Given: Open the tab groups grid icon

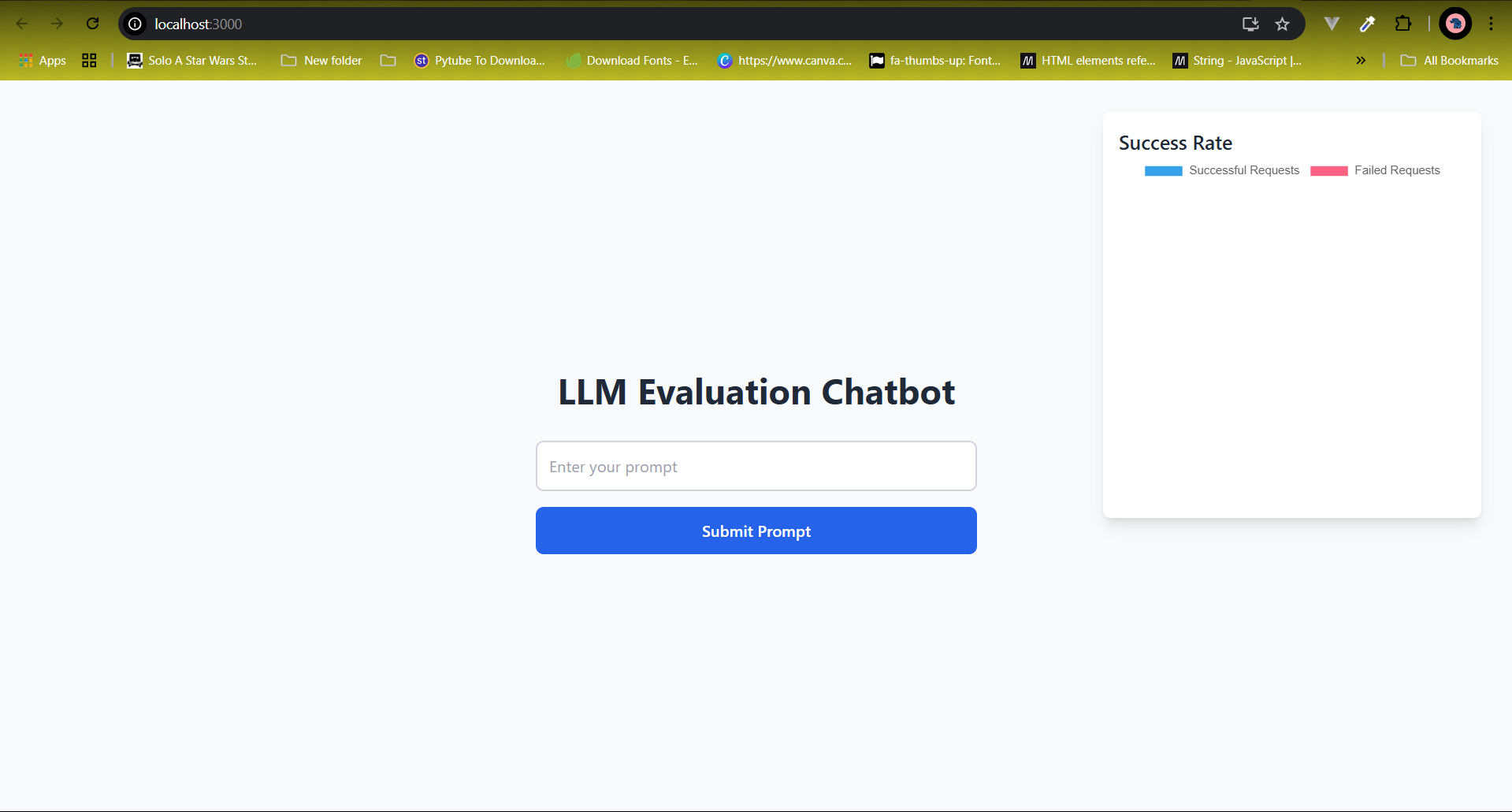Looking at the screenshot, I should tap(89, 61).
